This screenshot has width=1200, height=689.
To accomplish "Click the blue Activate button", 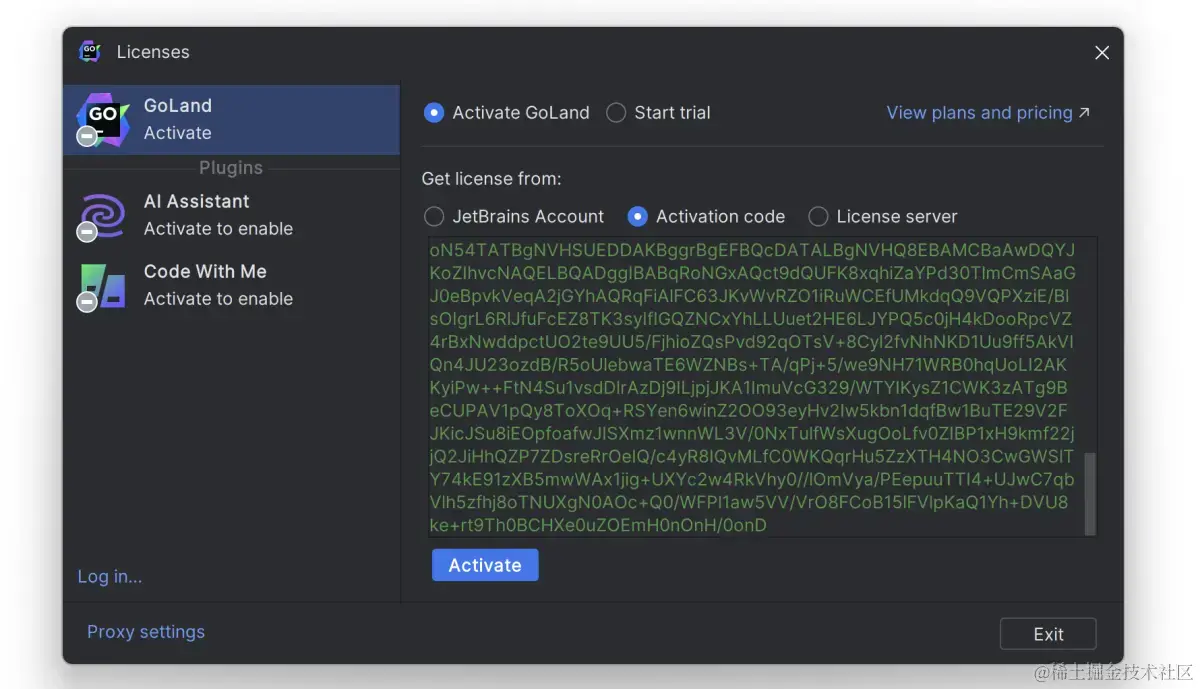I will pyautogui.click(x=485, y=565).
